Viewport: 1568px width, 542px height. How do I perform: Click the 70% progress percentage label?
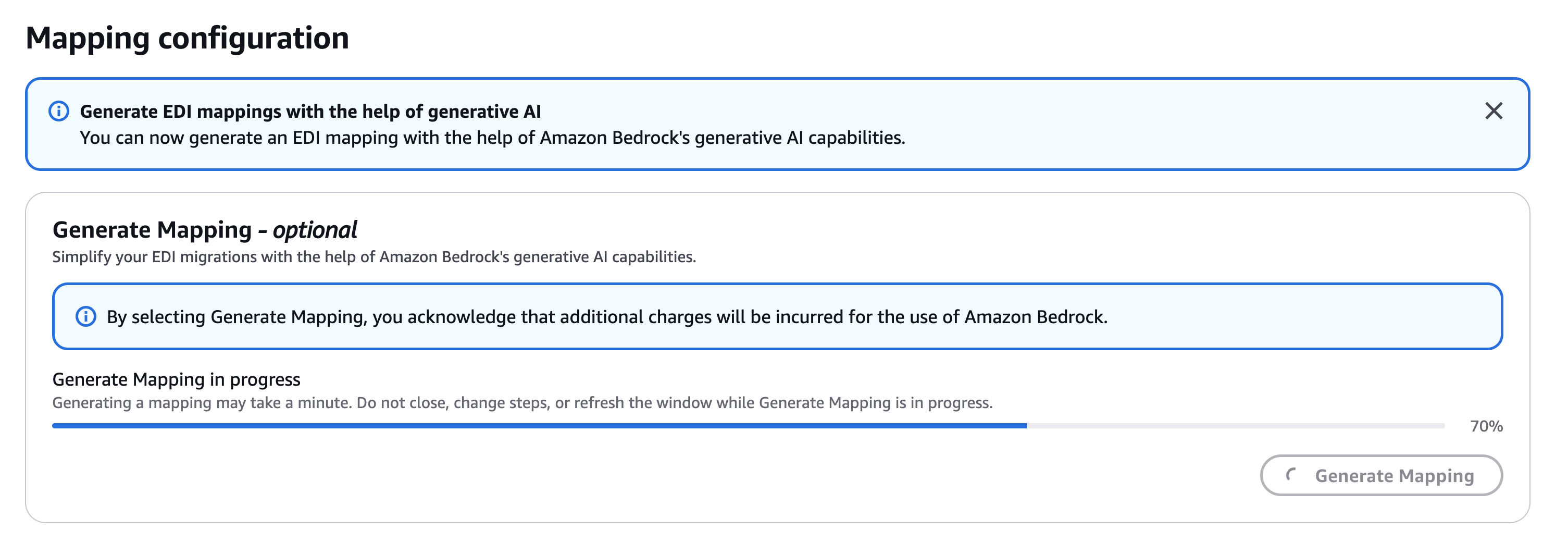[x=1486, y=426]
